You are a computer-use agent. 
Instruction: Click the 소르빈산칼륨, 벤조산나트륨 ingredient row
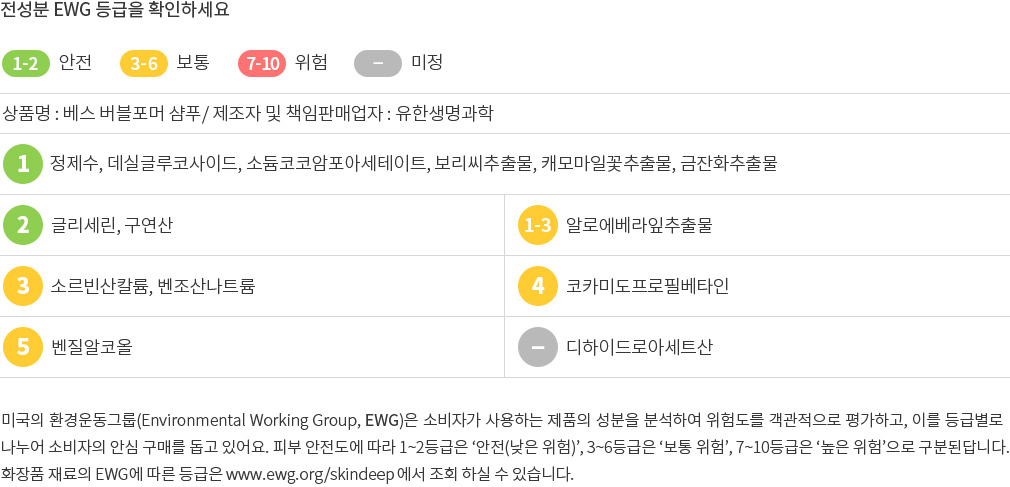[x=252, y=285]
